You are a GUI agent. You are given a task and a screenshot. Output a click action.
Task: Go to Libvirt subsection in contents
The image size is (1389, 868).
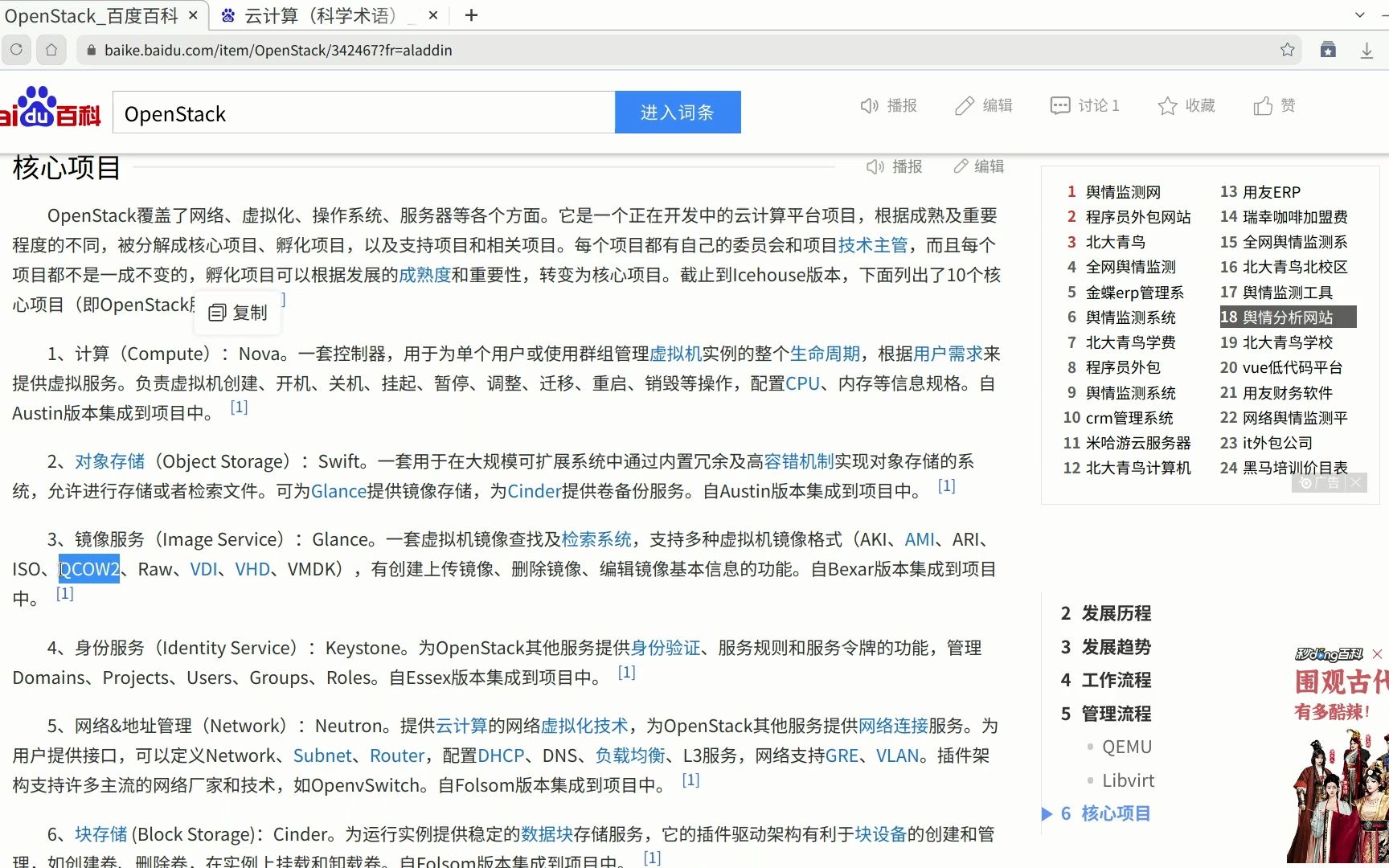[x=1128, y=780]
